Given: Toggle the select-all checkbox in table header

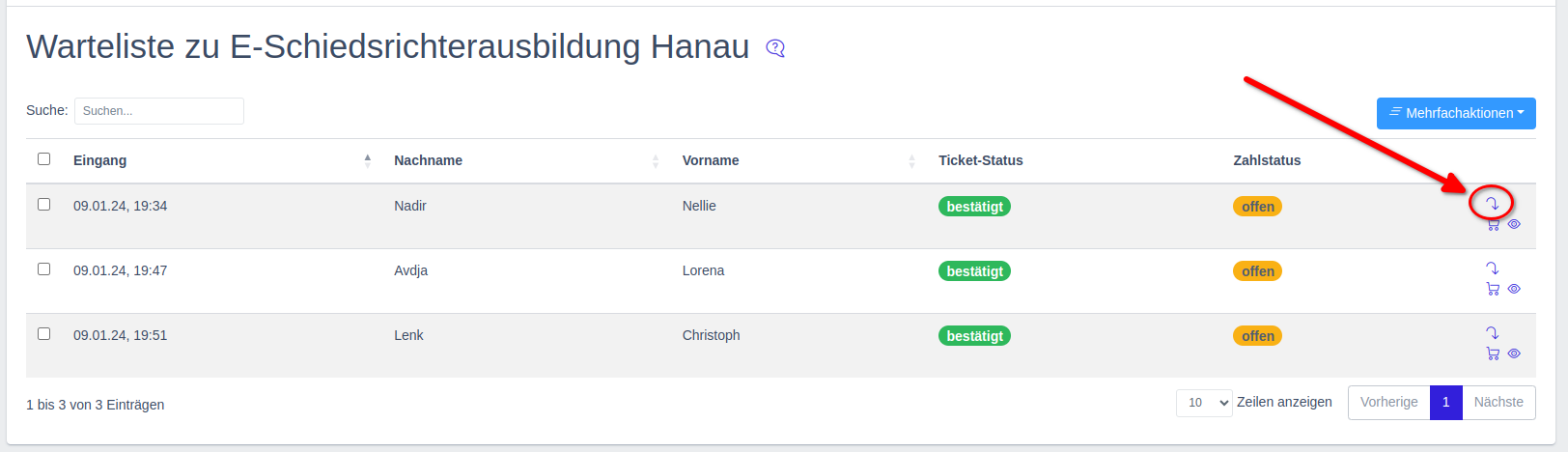Looking at the screenshot, I should coord(43,159).
